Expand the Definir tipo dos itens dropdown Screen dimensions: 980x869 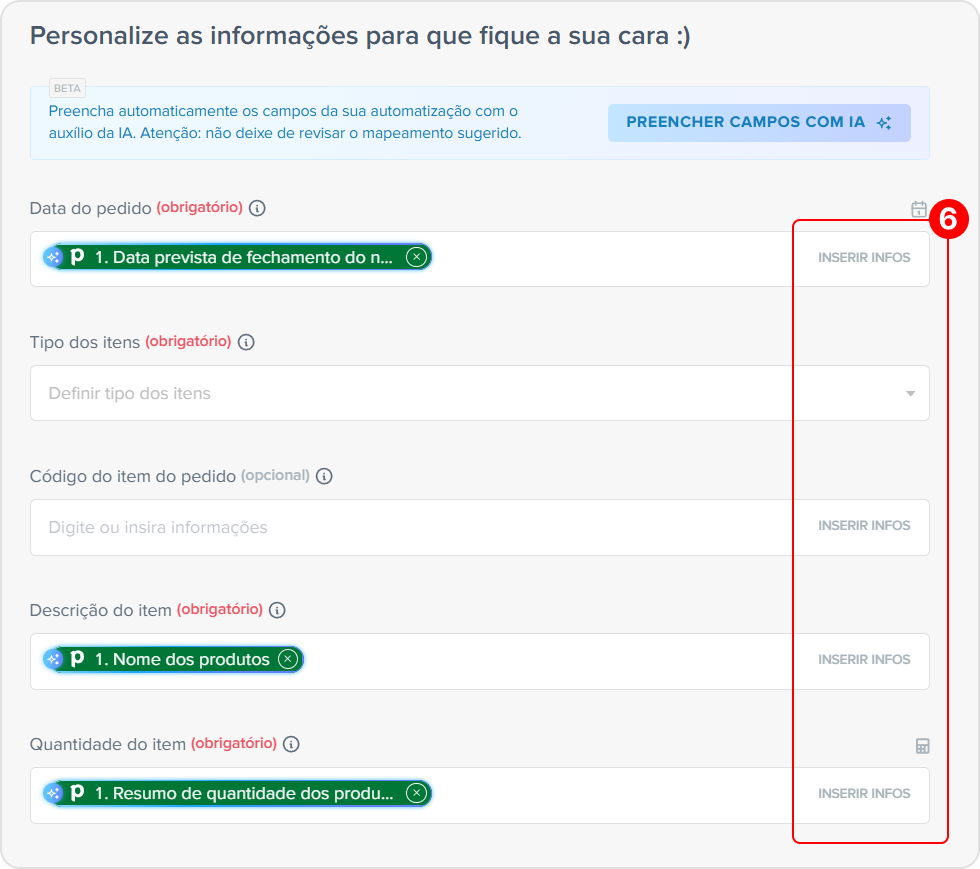click(x=479, y=393)
